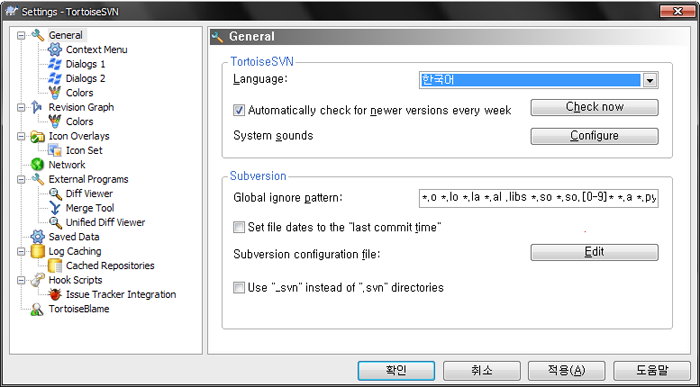This screenshot has height=387, width=700.
Task: Click the Diff Viewer magnifier icon
Action: 55,194
